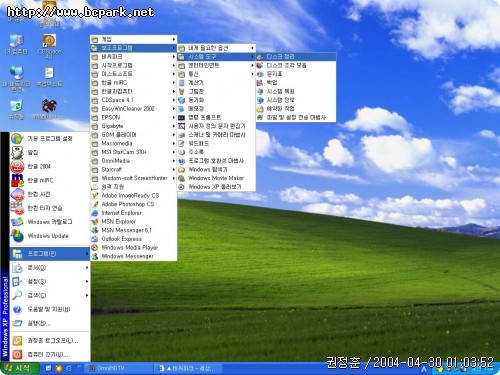Expand the Wisdom-soft ScreenHunter submenu arrow
The height and width of the screenshot is (375, 500).
tap(174, 178)
